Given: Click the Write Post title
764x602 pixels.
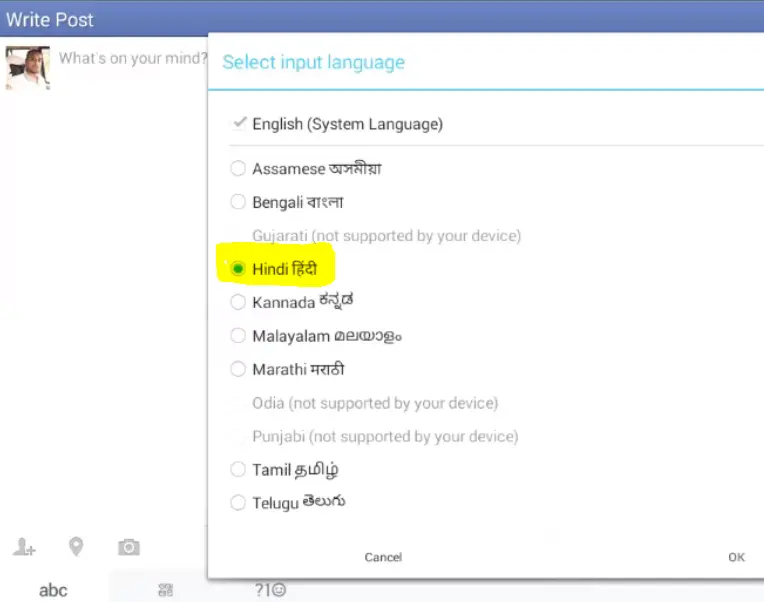Looking at the screenshot, I should (50, 19).
